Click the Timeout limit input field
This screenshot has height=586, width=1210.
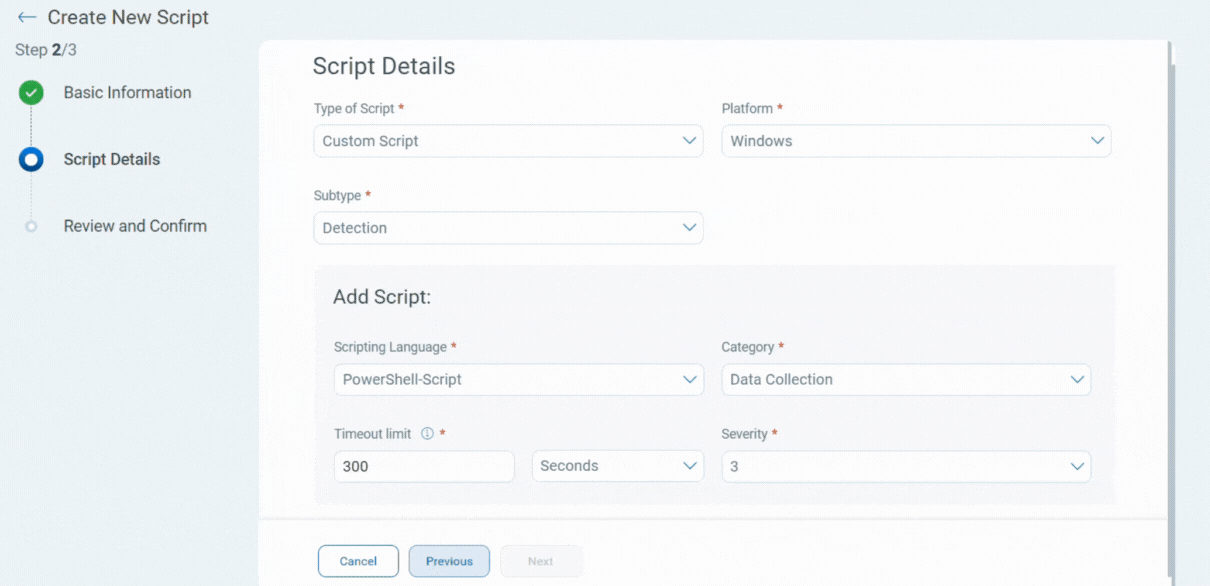coord(424,466)
